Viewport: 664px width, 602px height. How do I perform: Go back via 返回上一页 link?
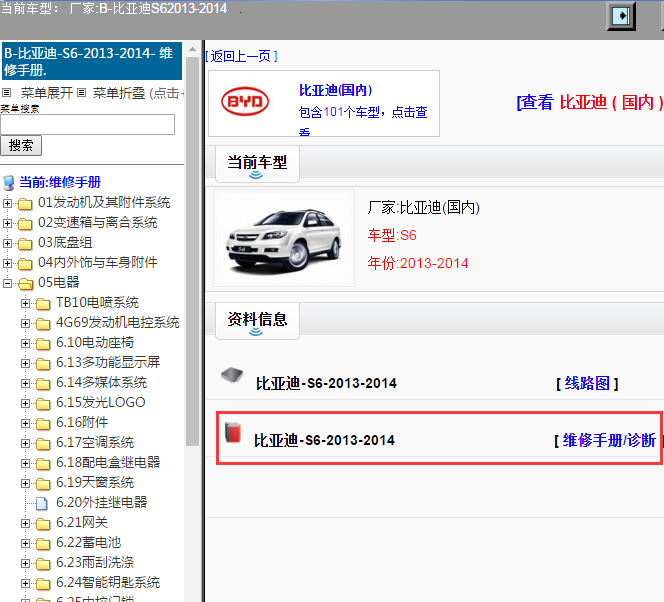(241, 56)
